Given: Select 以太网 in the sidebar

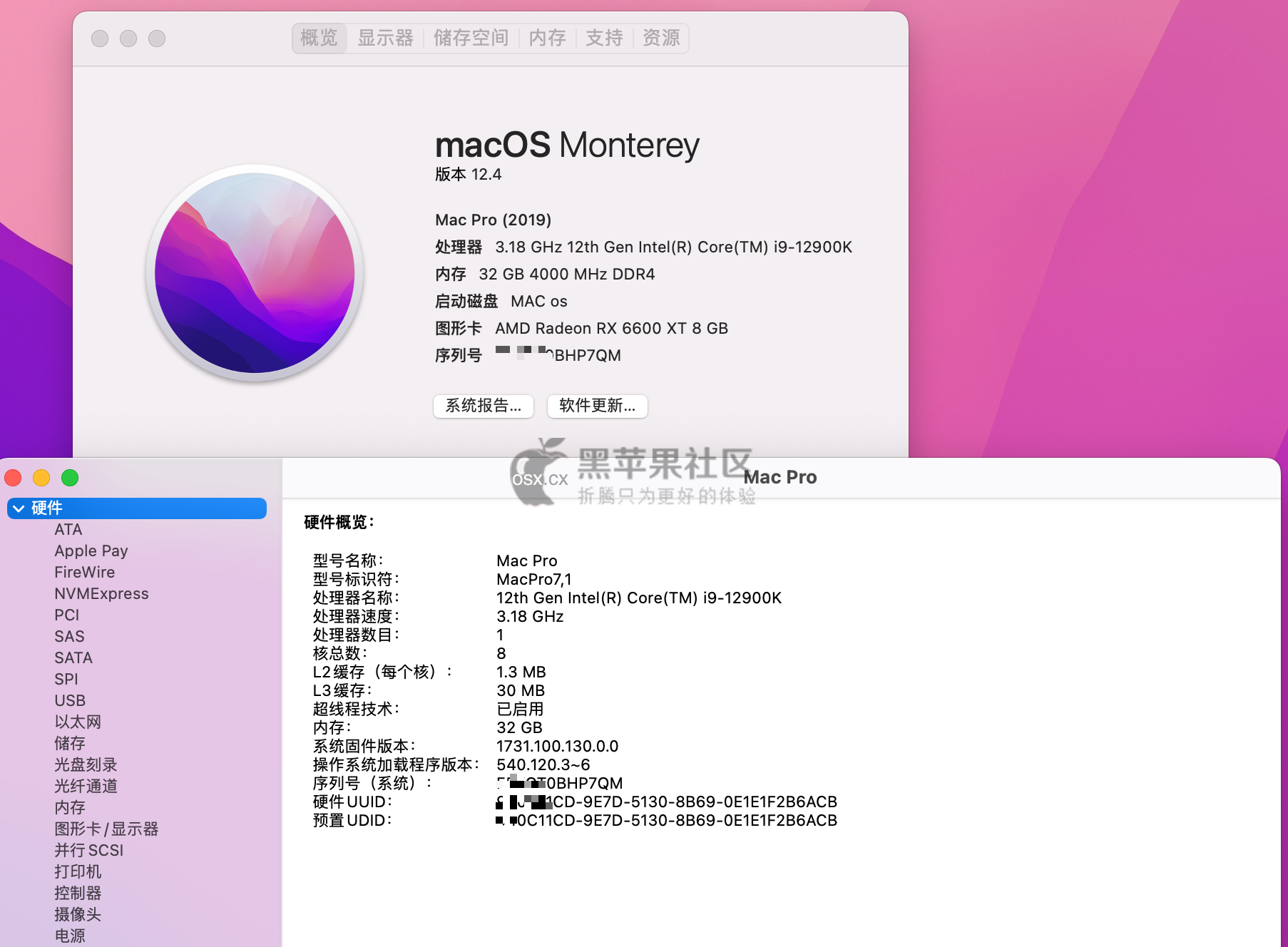Looking at the screenshot, I should click(78, 722).
